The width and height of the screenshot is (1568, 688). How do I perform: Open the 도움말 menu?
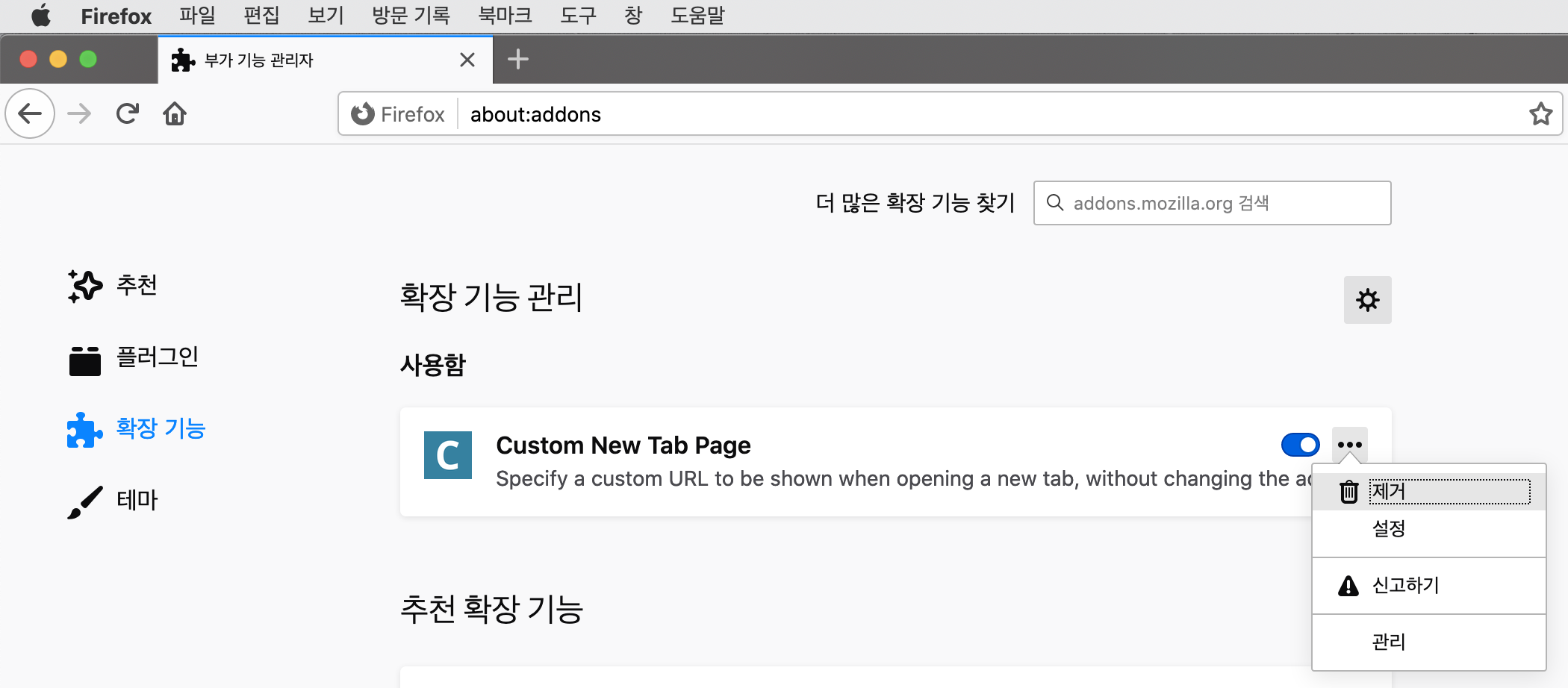(697, 16)
